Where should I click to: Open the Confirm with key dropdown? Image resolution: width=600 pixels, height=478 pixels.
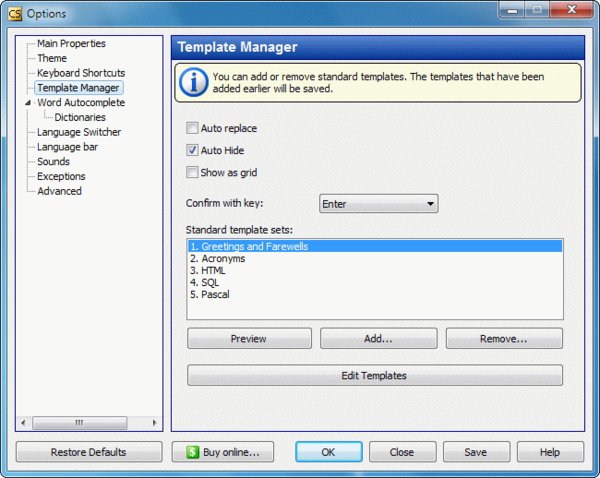[378, 204]
